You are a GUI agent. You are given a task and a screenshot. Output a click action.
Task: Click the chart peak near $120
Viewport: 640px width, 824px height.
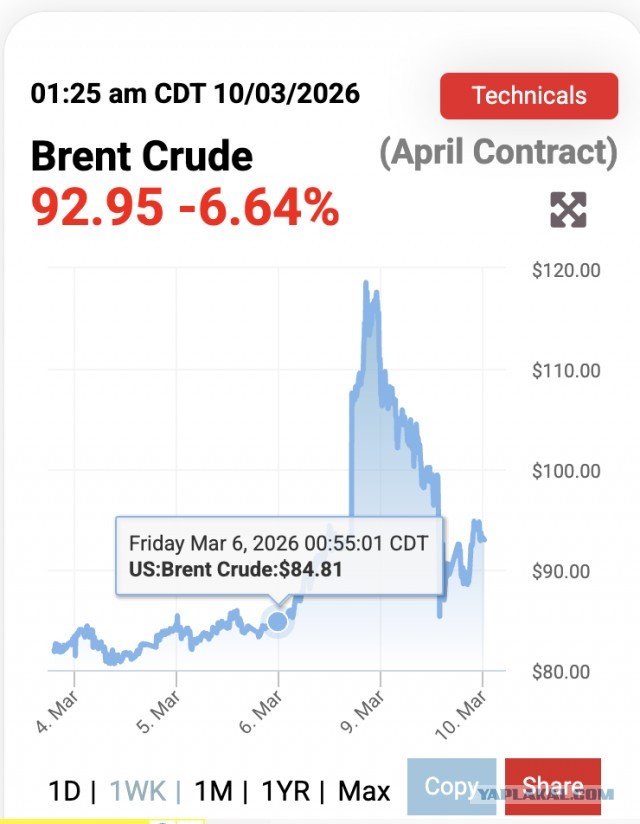[365, 284]
